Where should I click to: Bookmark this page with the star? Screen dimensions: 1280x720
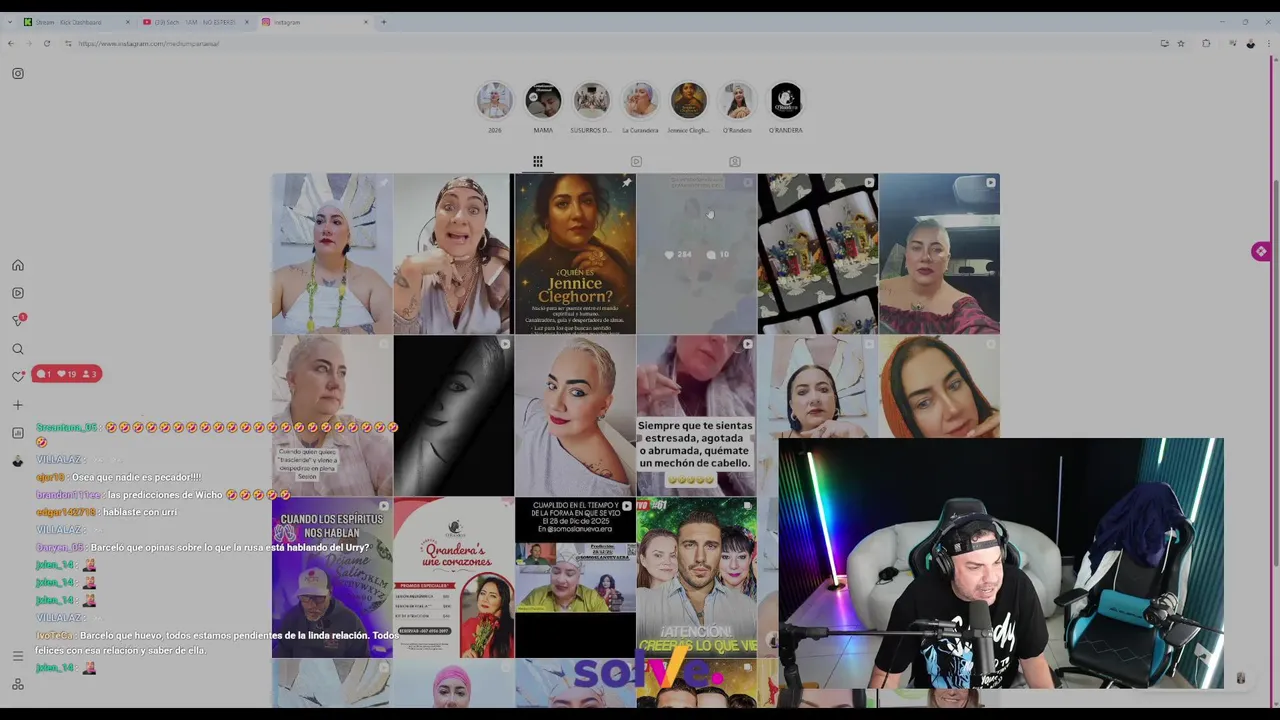(1181, 43)
